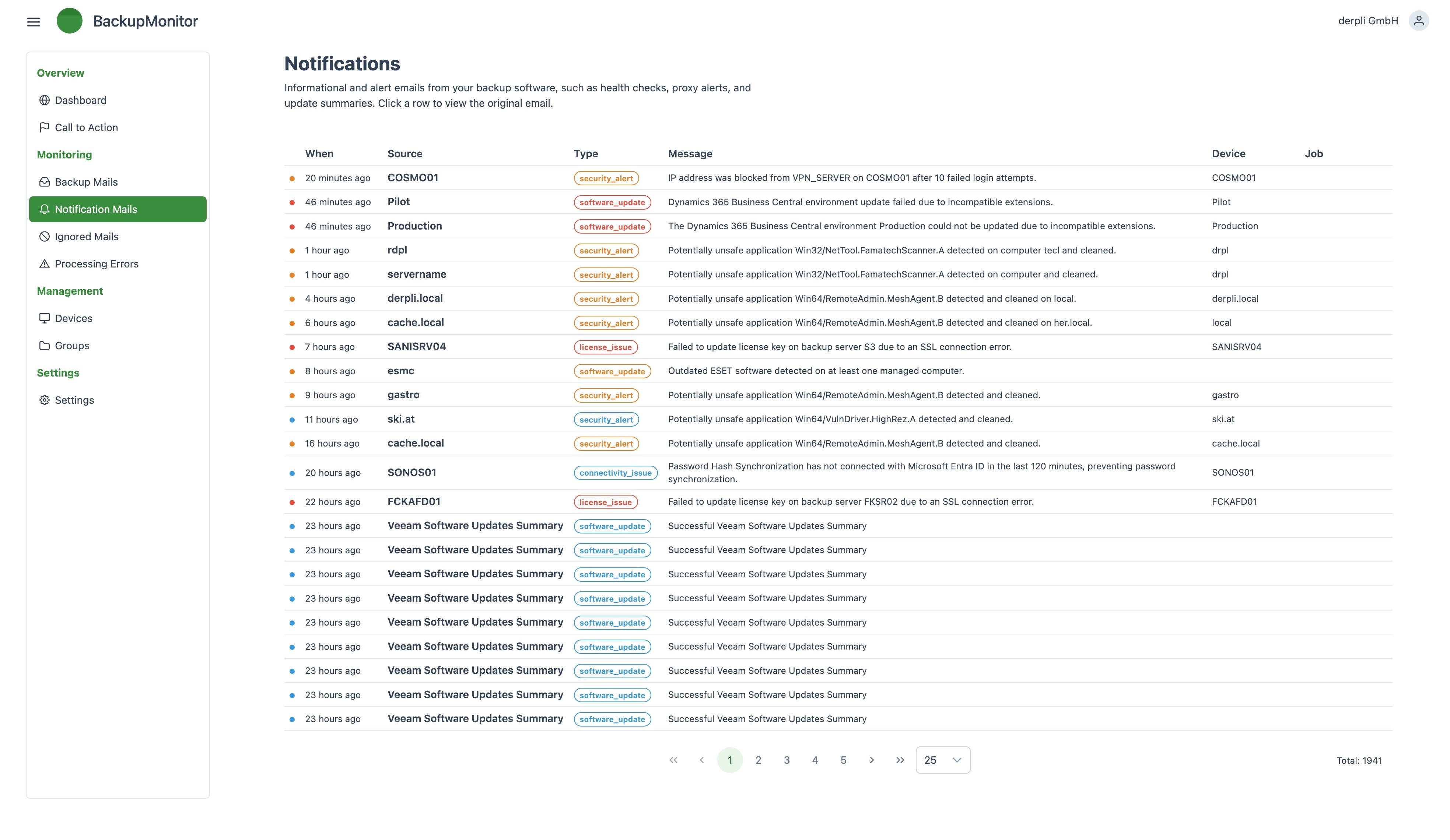Open Ignored Mails section
This screenshot has width=1450, height=840.
[118, 237]
